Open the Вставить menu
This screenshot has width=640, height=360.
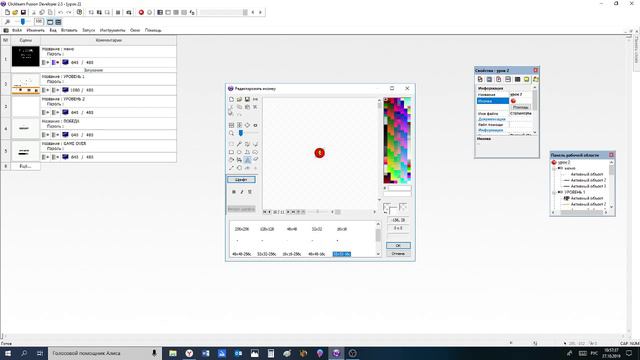point(69,30)
